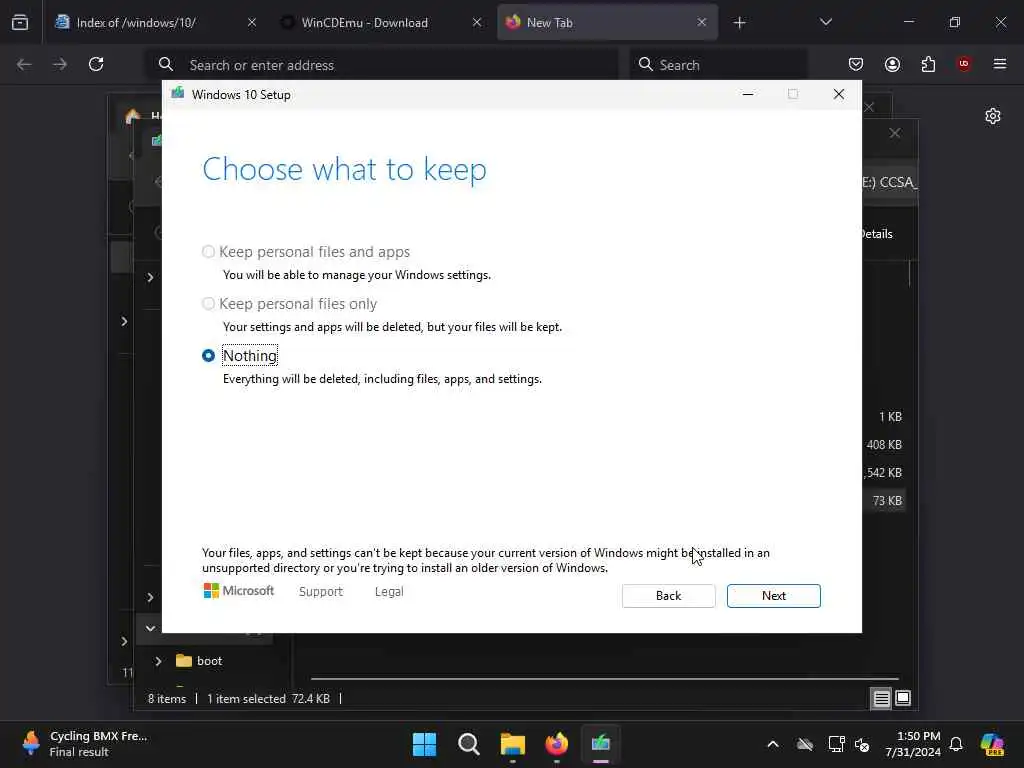Viewport: 1024px width, 768px height.
Task: Open the Firefox hamburger menu
Action: 1000,64
